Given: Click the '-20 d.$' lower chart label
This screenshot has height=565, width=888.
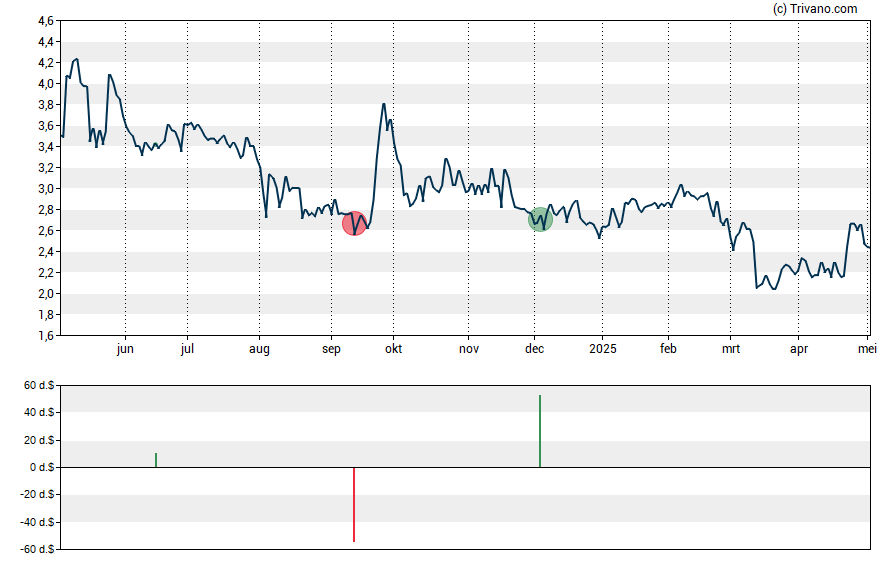Looking at the screenshot, I should coord(37,494).
